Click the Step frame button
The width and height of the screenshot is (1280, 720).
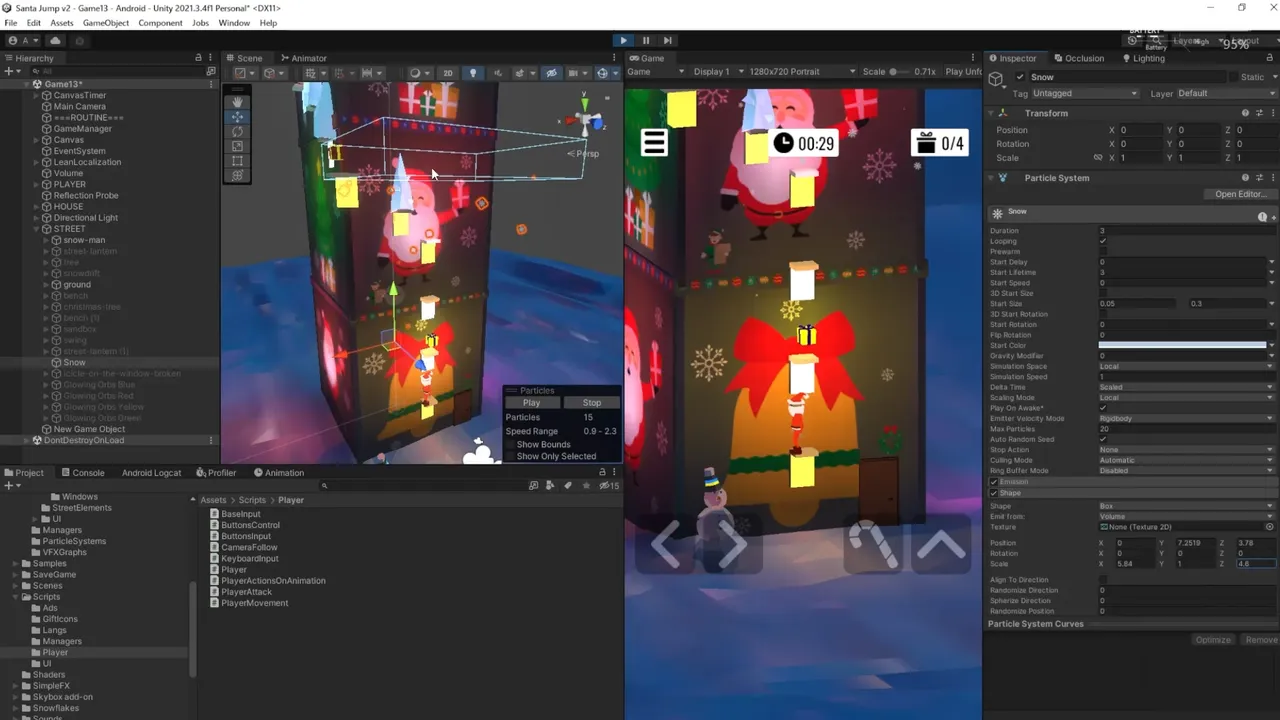point(668,40)
